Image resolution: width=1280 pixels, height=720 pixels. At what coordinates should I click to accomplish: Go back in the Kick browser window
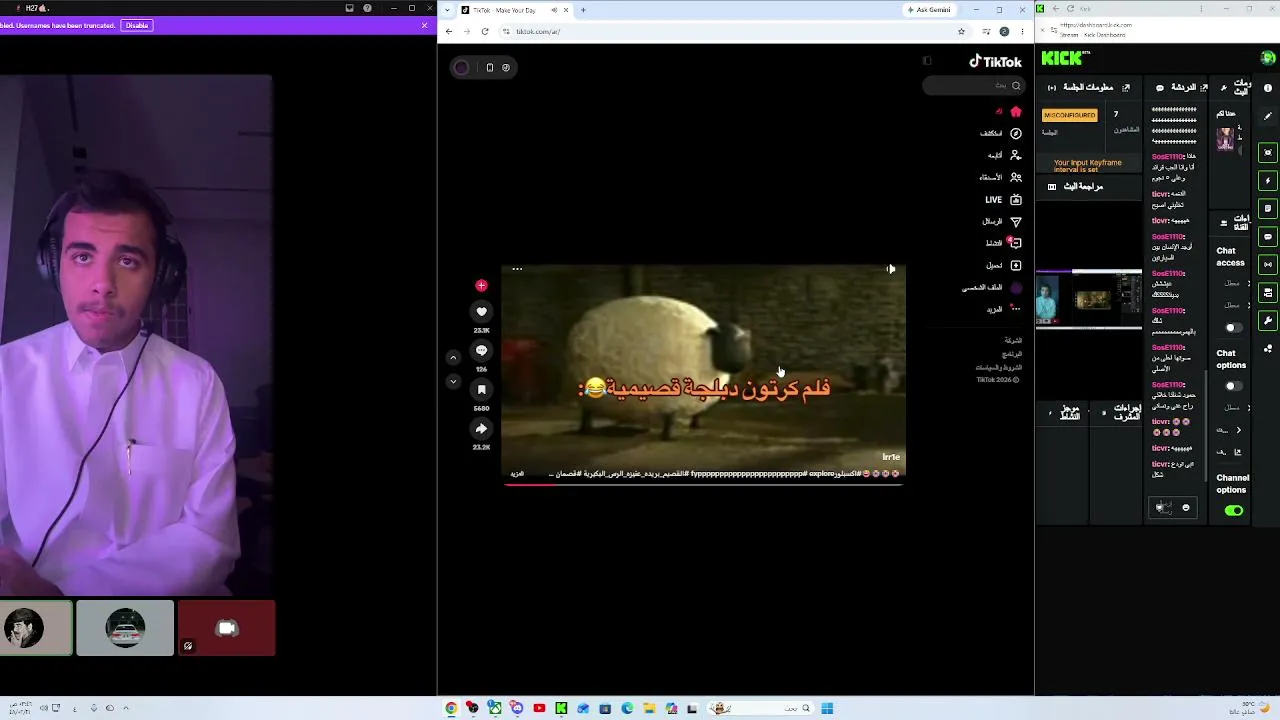(1056, 9)
